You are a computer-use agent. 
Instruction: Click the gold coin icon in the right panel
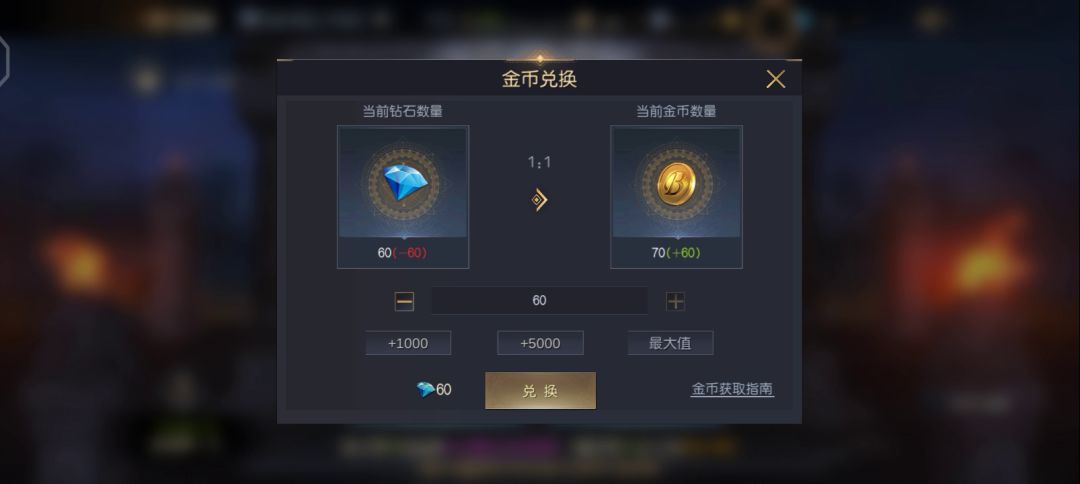[x=676, y=184]
